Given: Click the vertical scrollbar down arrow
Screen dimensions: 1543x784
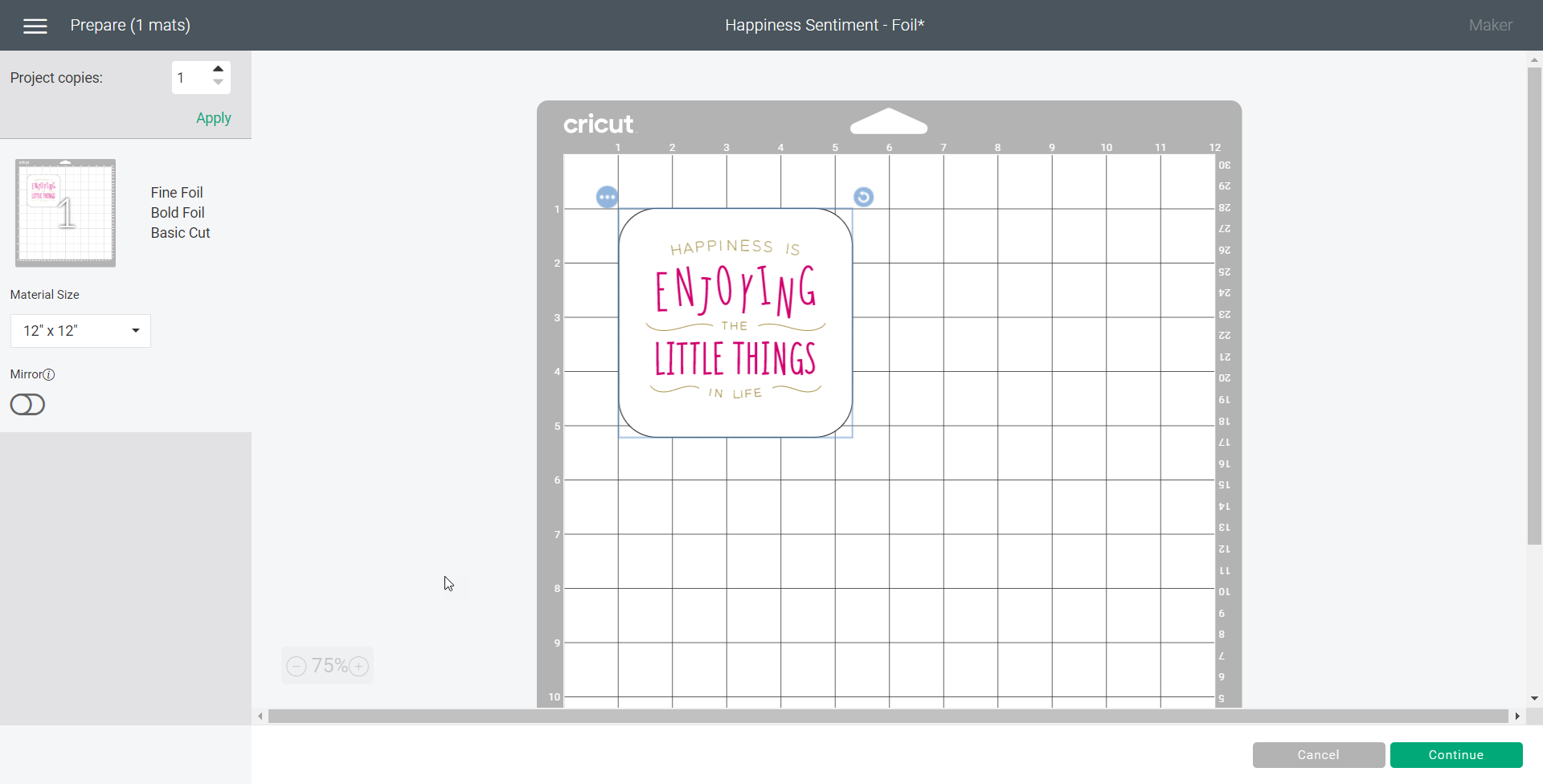Looking at the screenshot, I should click(1534, 699).
